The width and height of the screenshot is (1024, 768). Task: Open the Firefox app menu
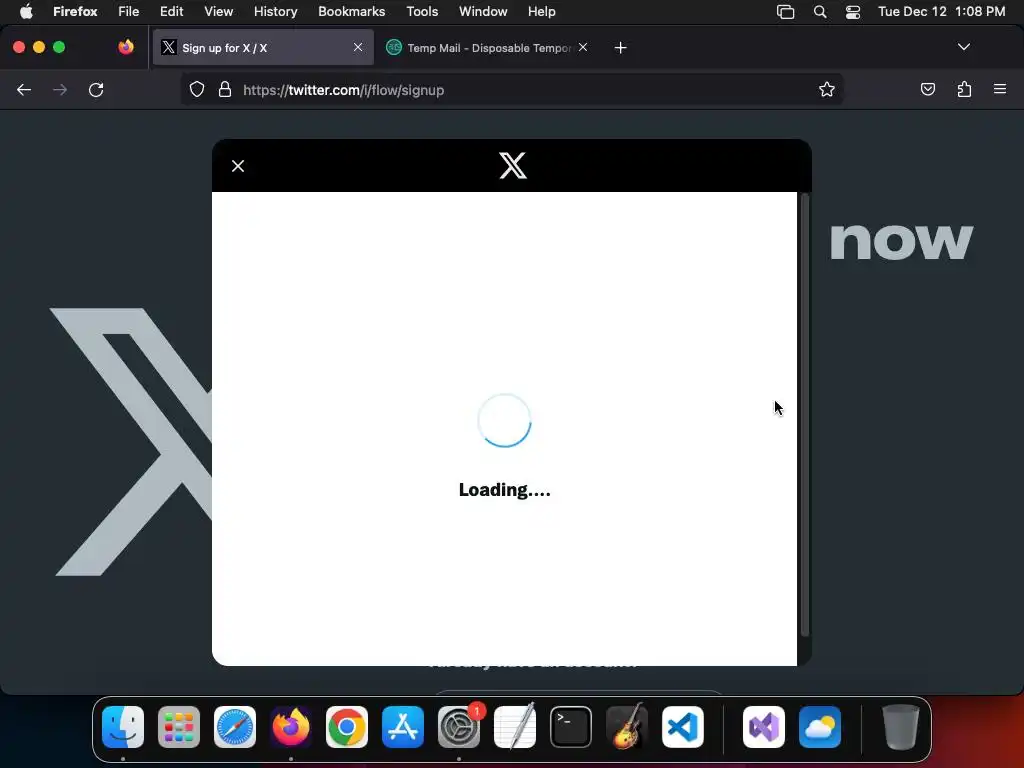pyautogui.click(x=75, y=11)
